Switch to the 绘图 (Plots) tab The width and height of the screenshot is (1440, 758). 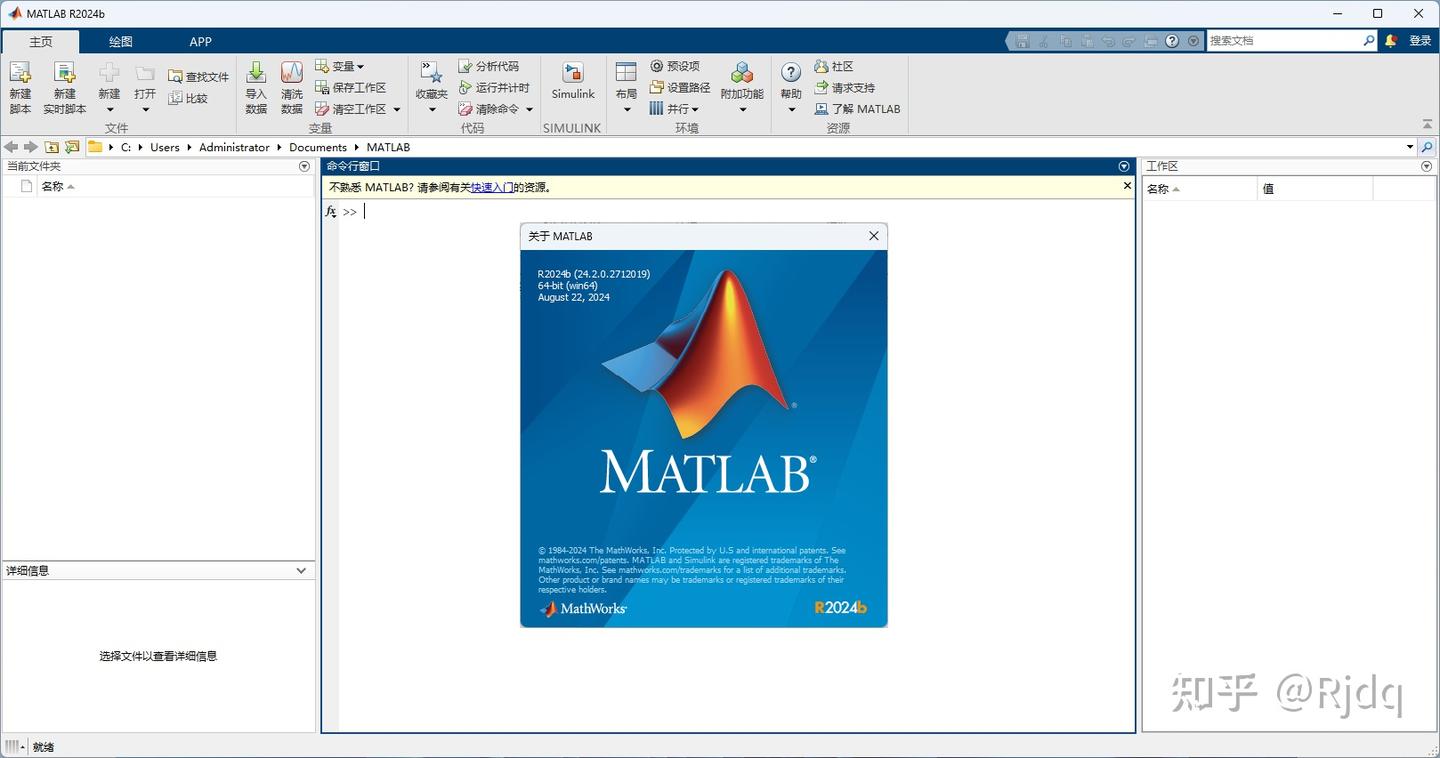point(120,42)
